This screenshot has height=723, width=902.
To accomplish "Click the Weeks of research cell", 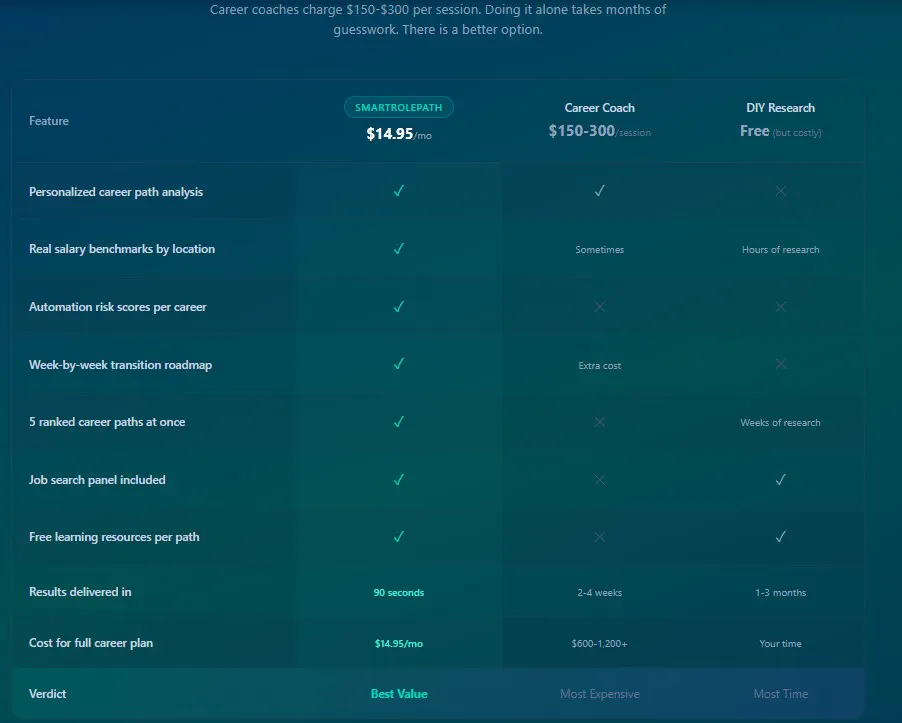I will point(780,423).
